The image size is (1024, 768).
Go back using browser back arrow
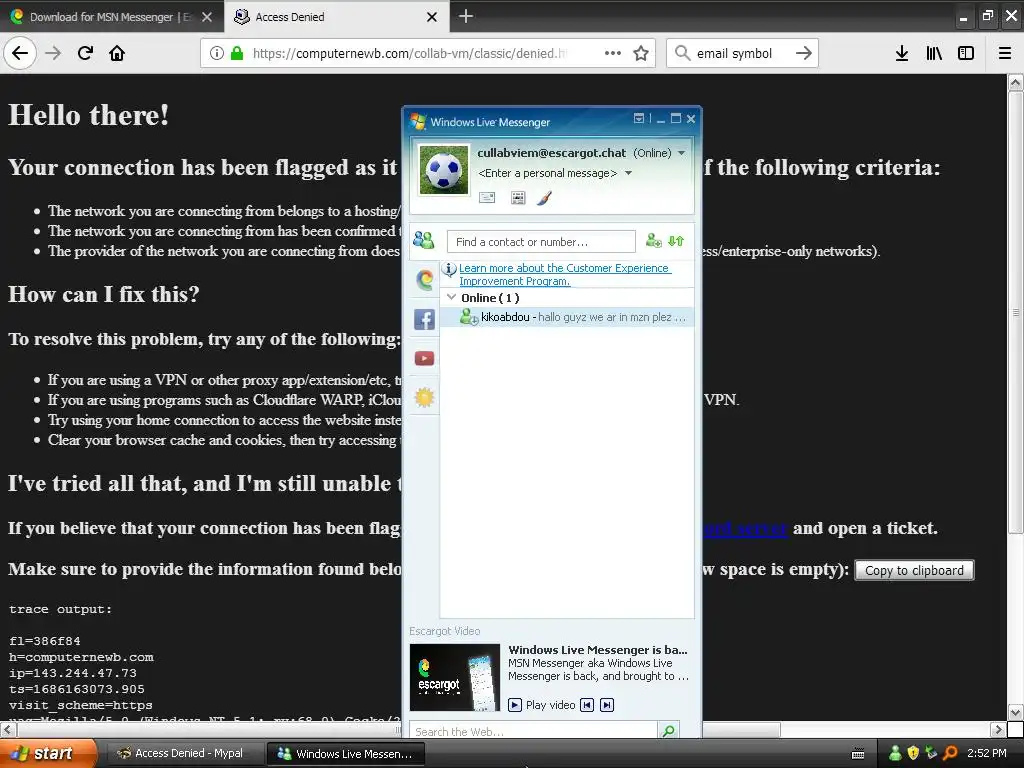coord(20,53)
